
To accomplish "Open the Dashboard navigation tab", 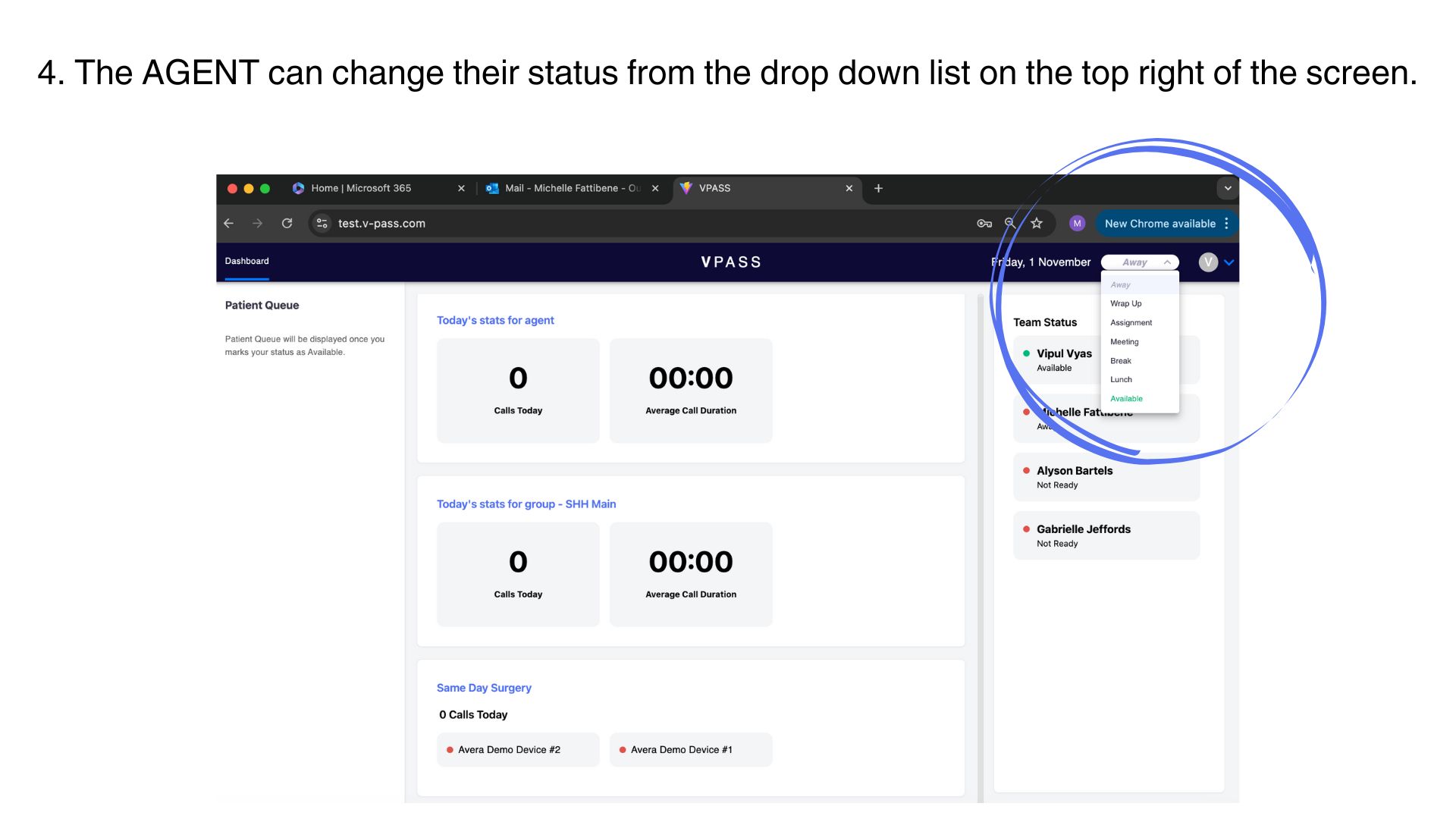I will pyautogui.click(x=246, y=261).
